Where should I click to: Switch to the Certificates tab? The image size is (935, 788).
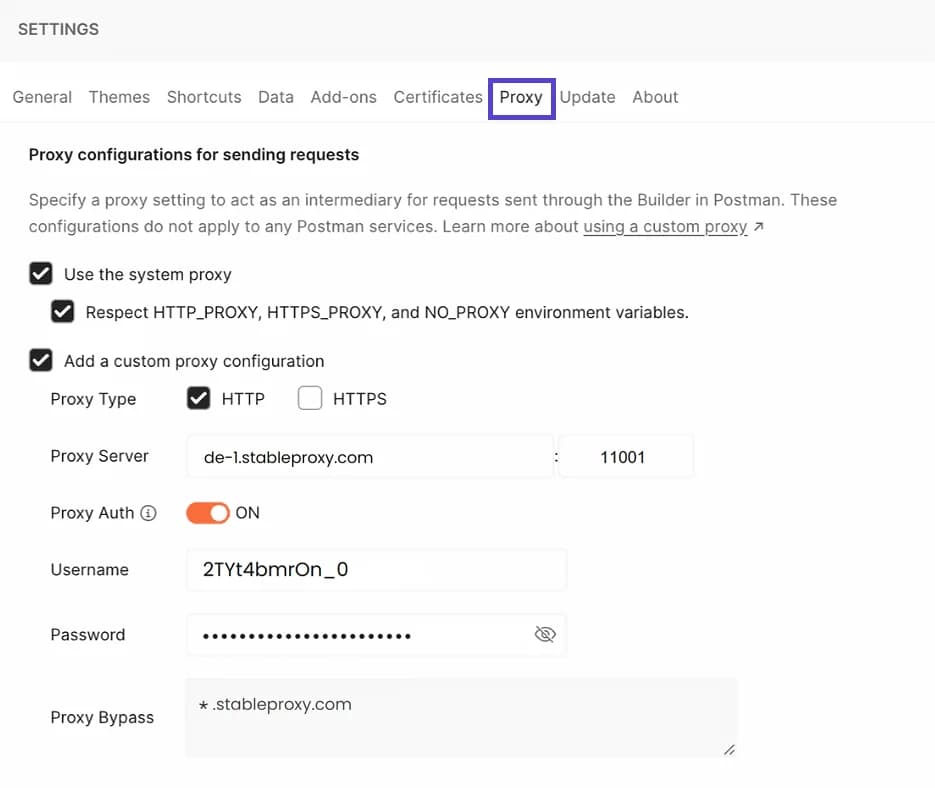(437, 97)
